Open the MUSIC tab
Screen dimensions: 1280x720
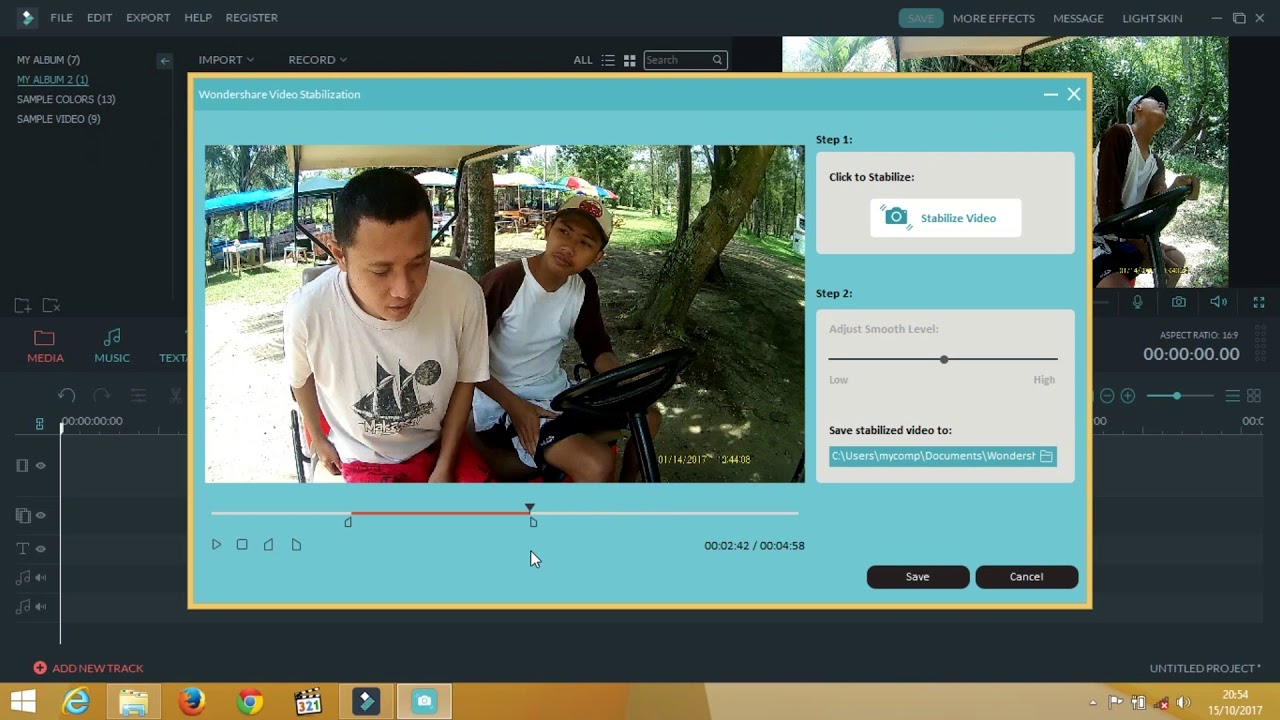(x=112, y=346)
